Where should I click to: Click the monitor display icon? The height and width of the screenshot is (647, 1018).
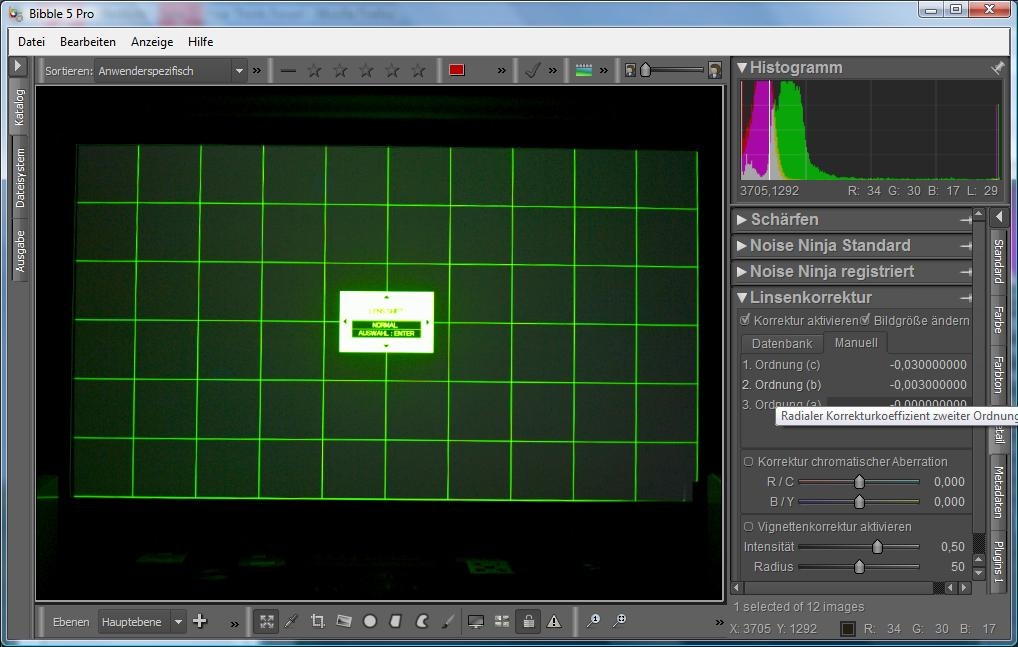[x=476, y=621]
